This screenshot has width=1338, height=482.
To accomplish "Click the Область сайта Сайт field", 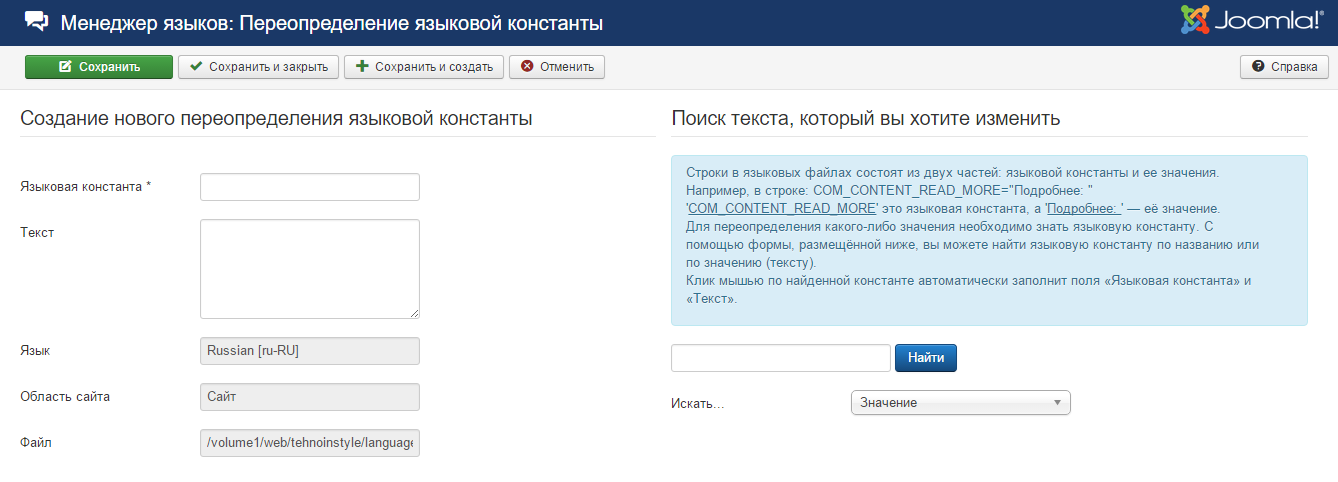I will tap(310, 397).
